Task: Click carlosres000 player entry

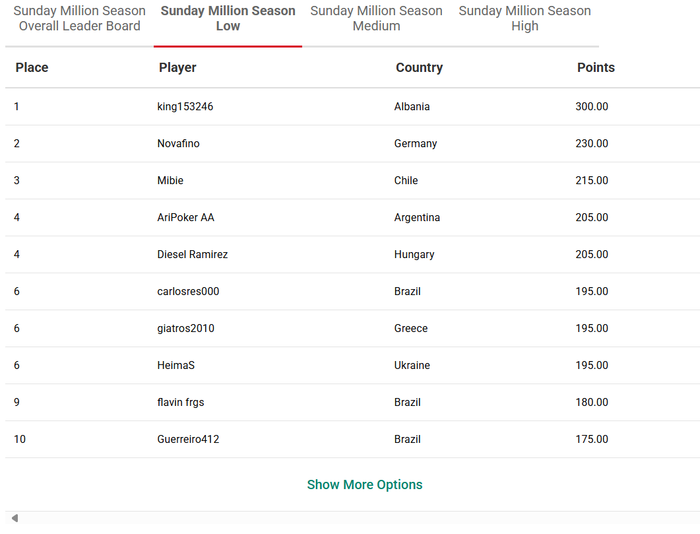Action: point(188,291)
